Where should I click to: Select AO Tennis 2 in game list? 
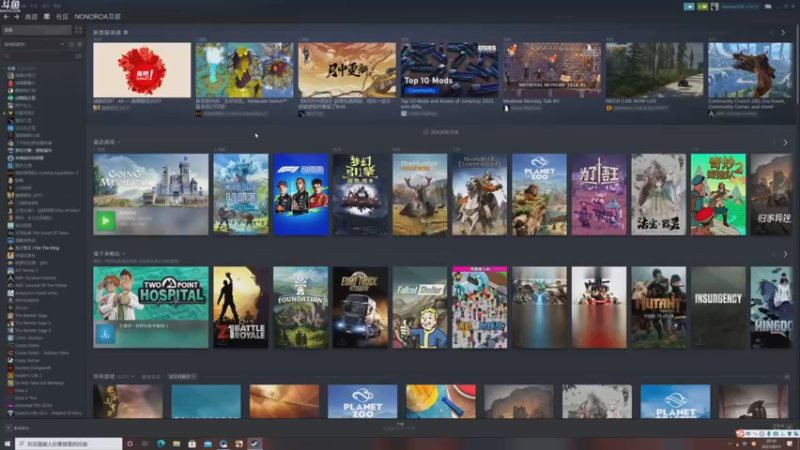coord(26,270)
